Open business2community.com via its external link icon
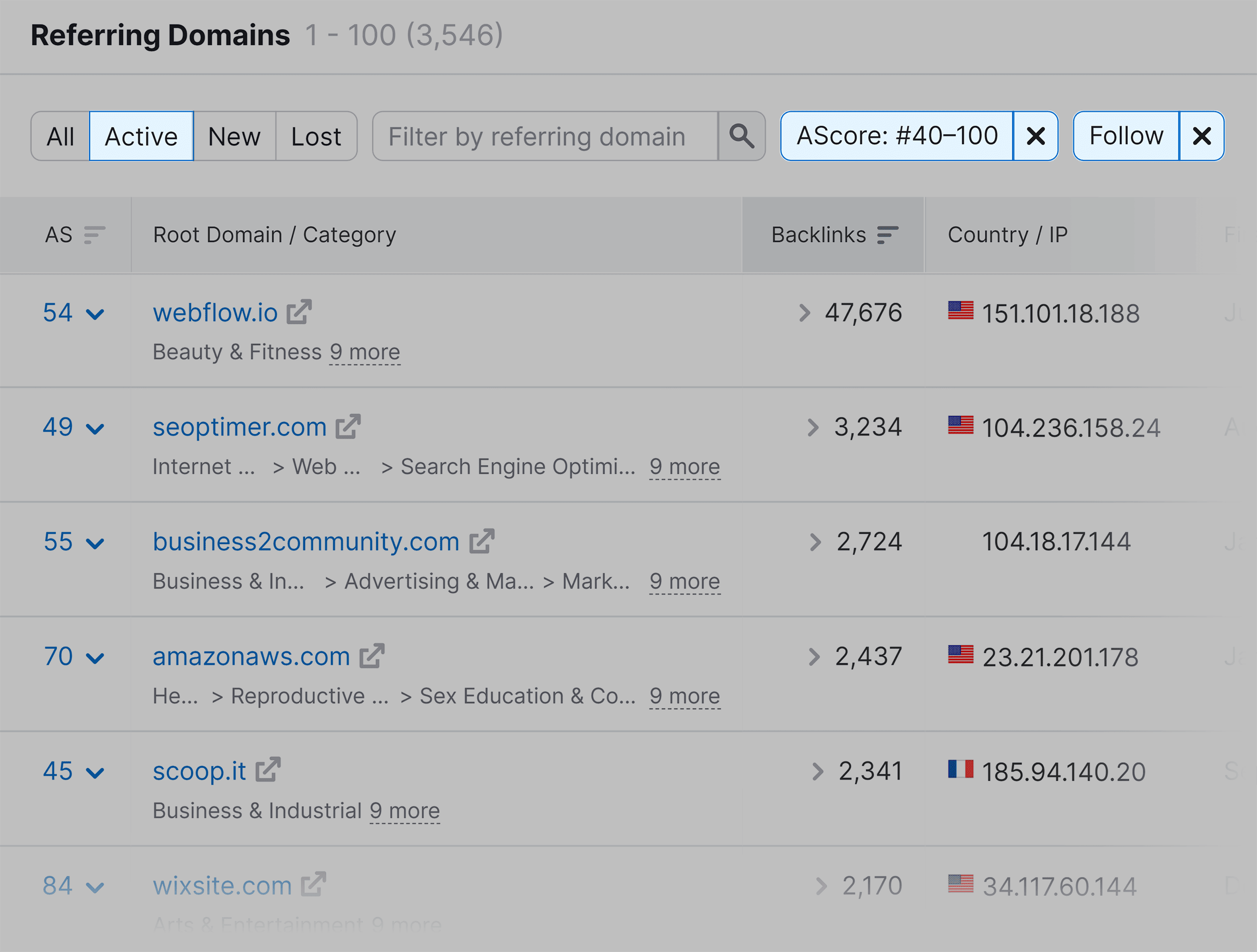Viewport: 1257px width, 952px height. click(x=481, y=541)
